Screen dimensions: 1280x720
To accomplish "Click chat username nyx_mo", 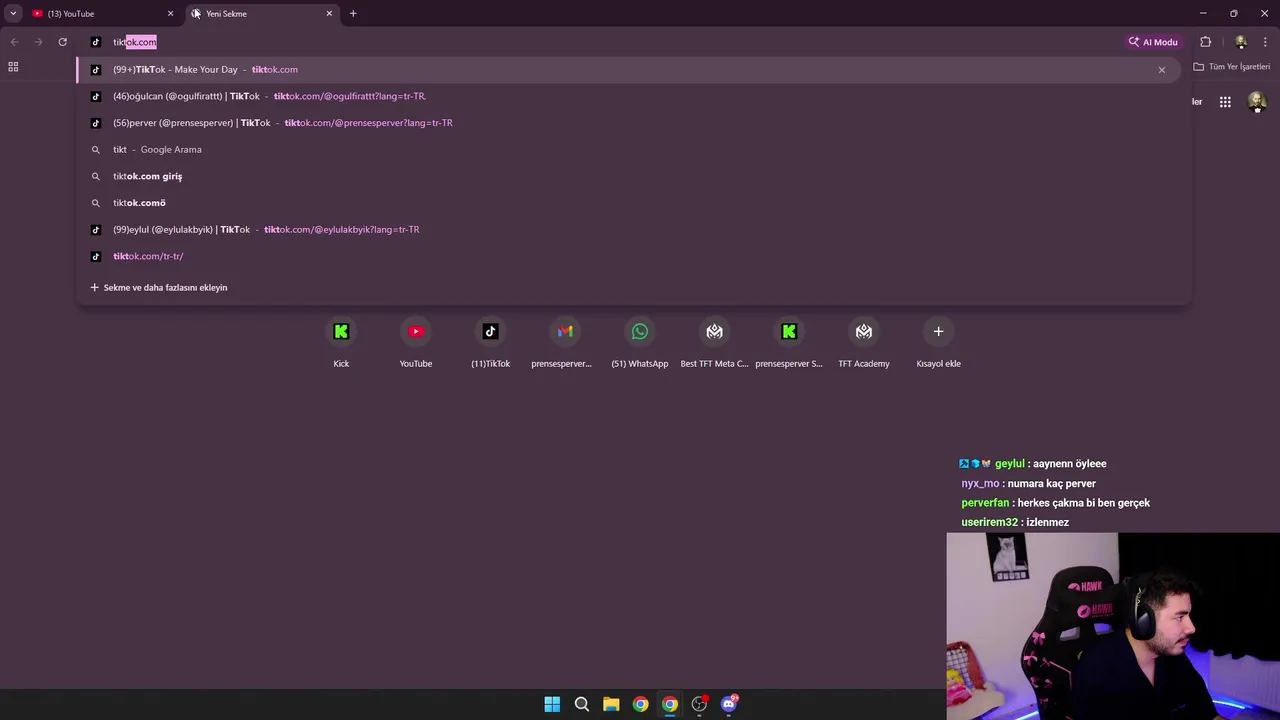I will click(x=980, y=484).
